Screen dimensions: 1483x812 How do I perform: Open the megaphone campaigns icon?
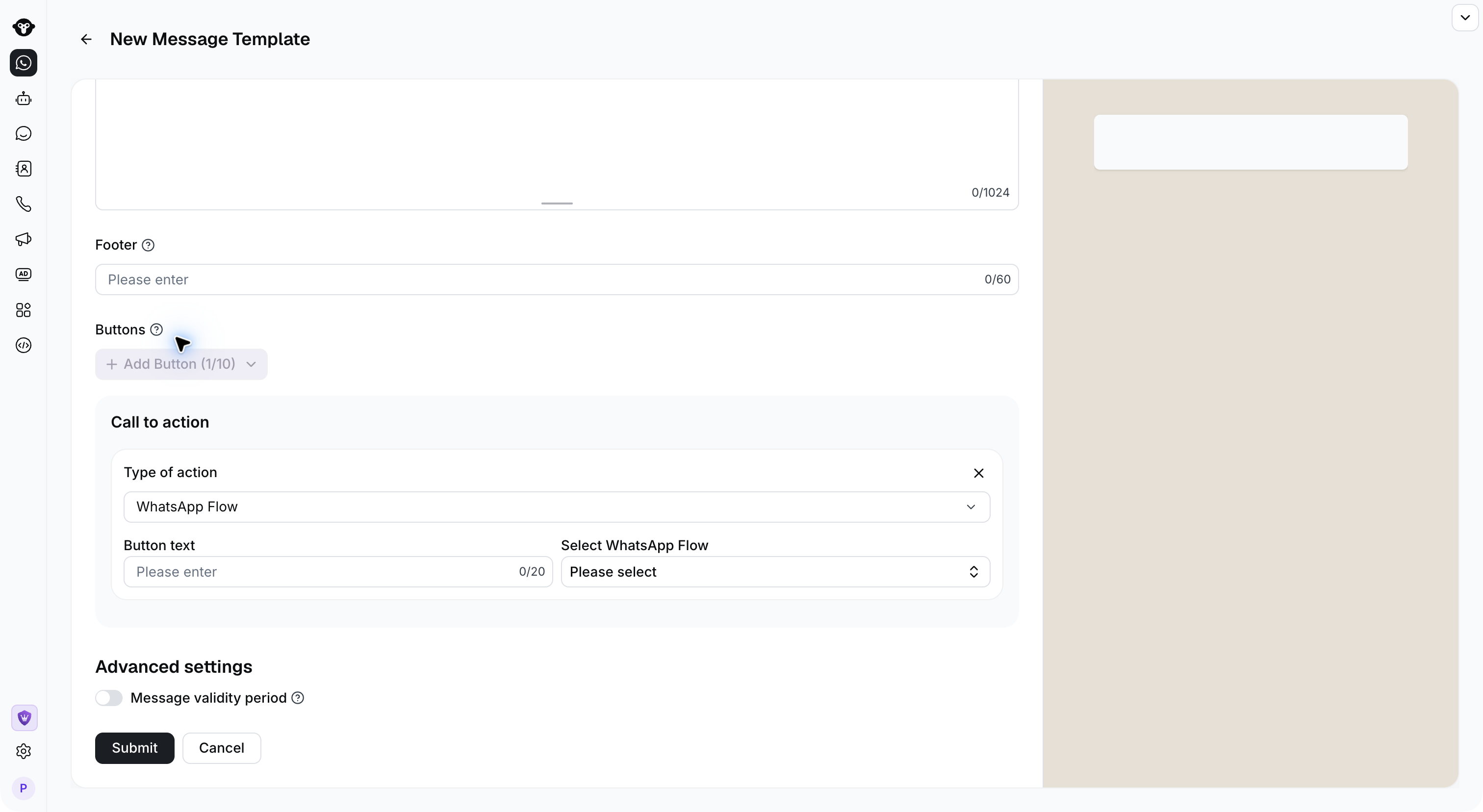24,239
